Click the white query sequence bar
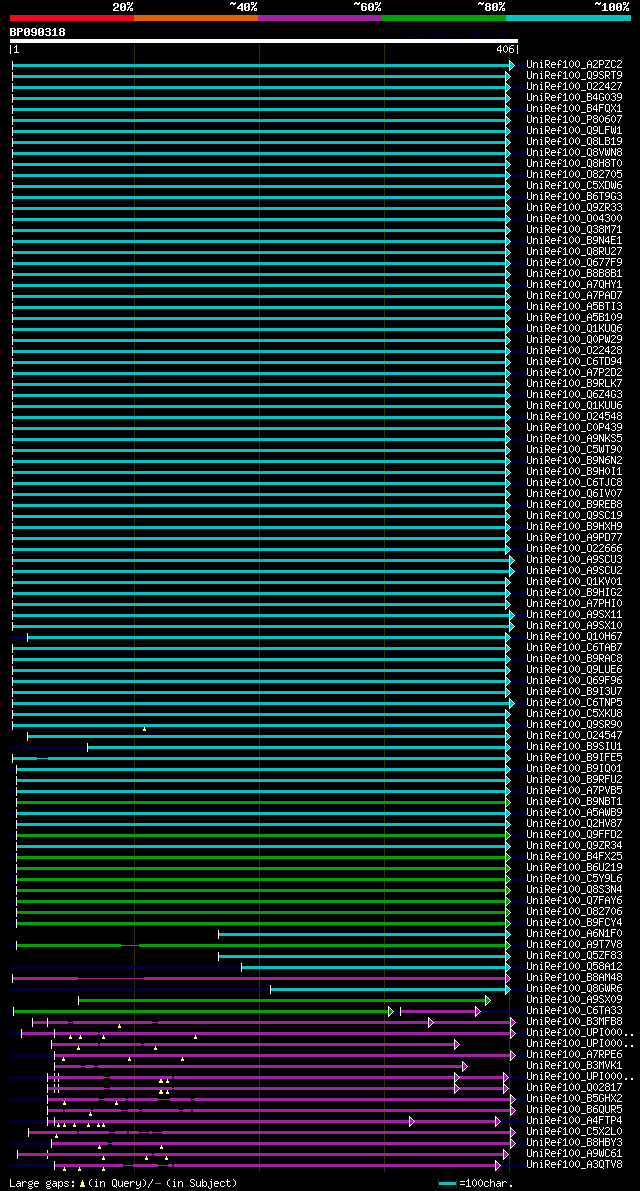The height and width of the screenshot is (1191, 640). 263,41
